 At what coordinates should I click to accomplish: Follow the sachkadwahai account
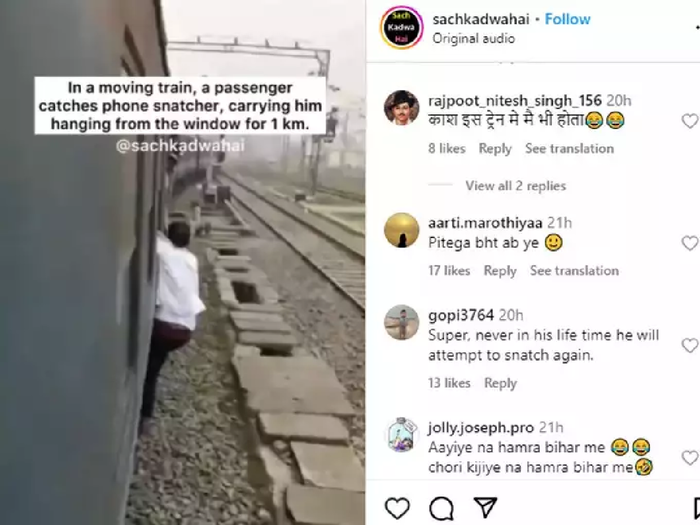click(x=567, y=19)
